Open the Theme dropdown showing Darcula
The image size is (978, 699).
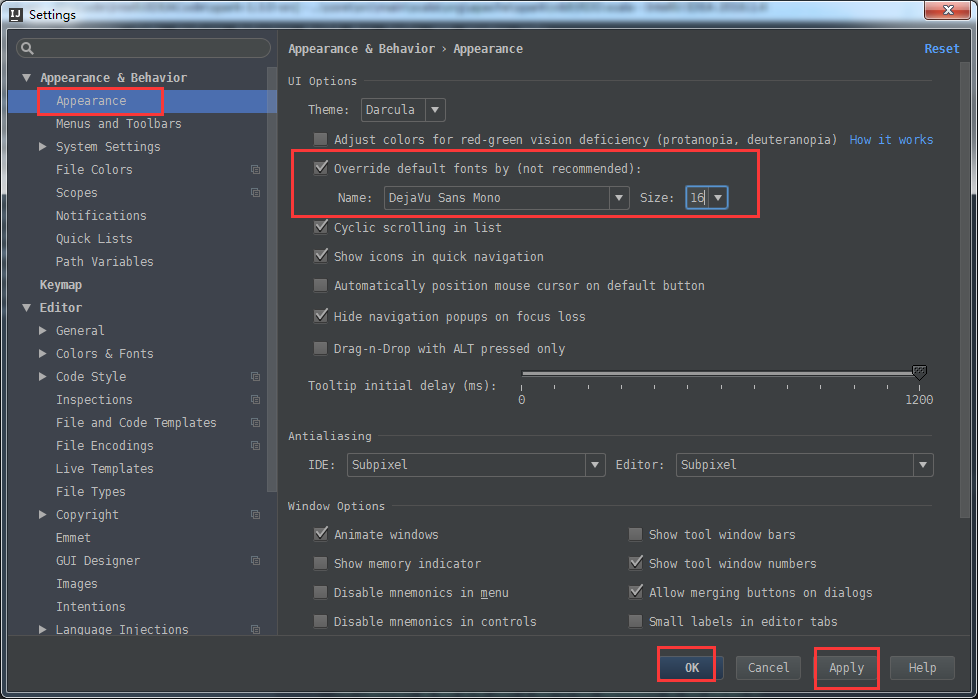coord(403,110)
